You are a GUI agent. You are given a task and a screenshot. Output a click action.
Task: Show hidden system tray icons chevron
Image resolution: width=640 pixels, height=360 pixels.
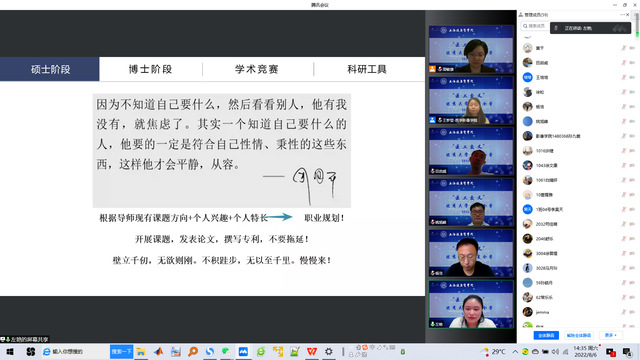click(515, 351)
